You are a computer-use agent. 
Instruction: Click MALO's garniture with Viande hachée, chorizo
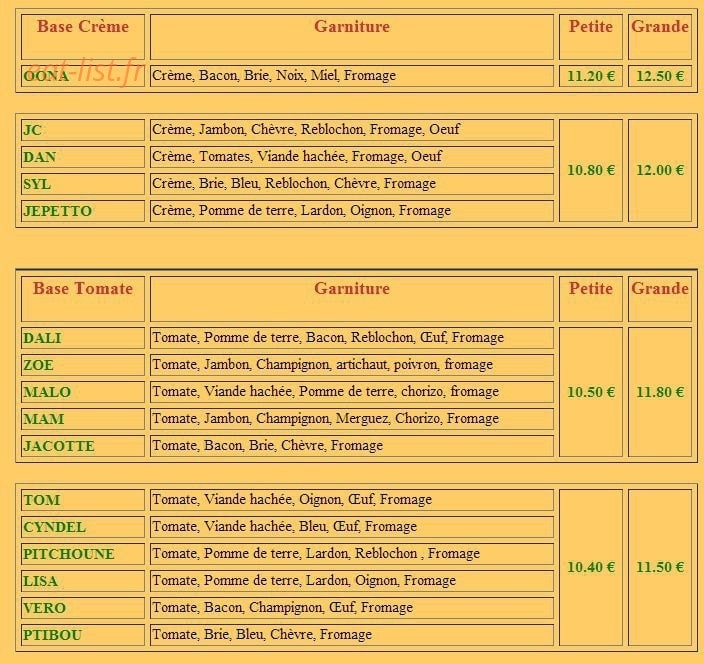click(x=326, y=391)
